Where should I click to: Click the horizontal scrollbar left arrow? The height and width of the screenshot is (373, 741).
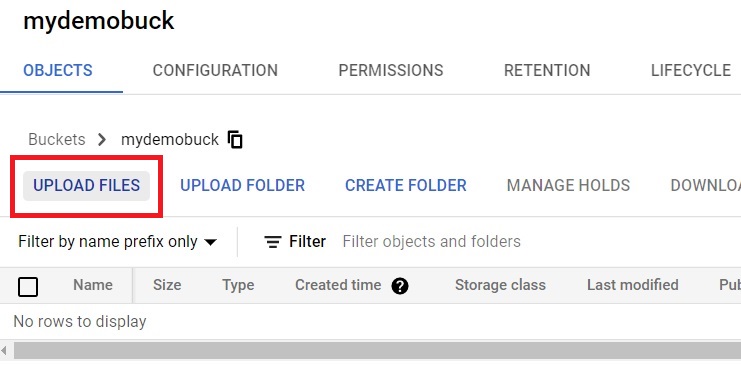pyautogui.click(x=4, y=351)
